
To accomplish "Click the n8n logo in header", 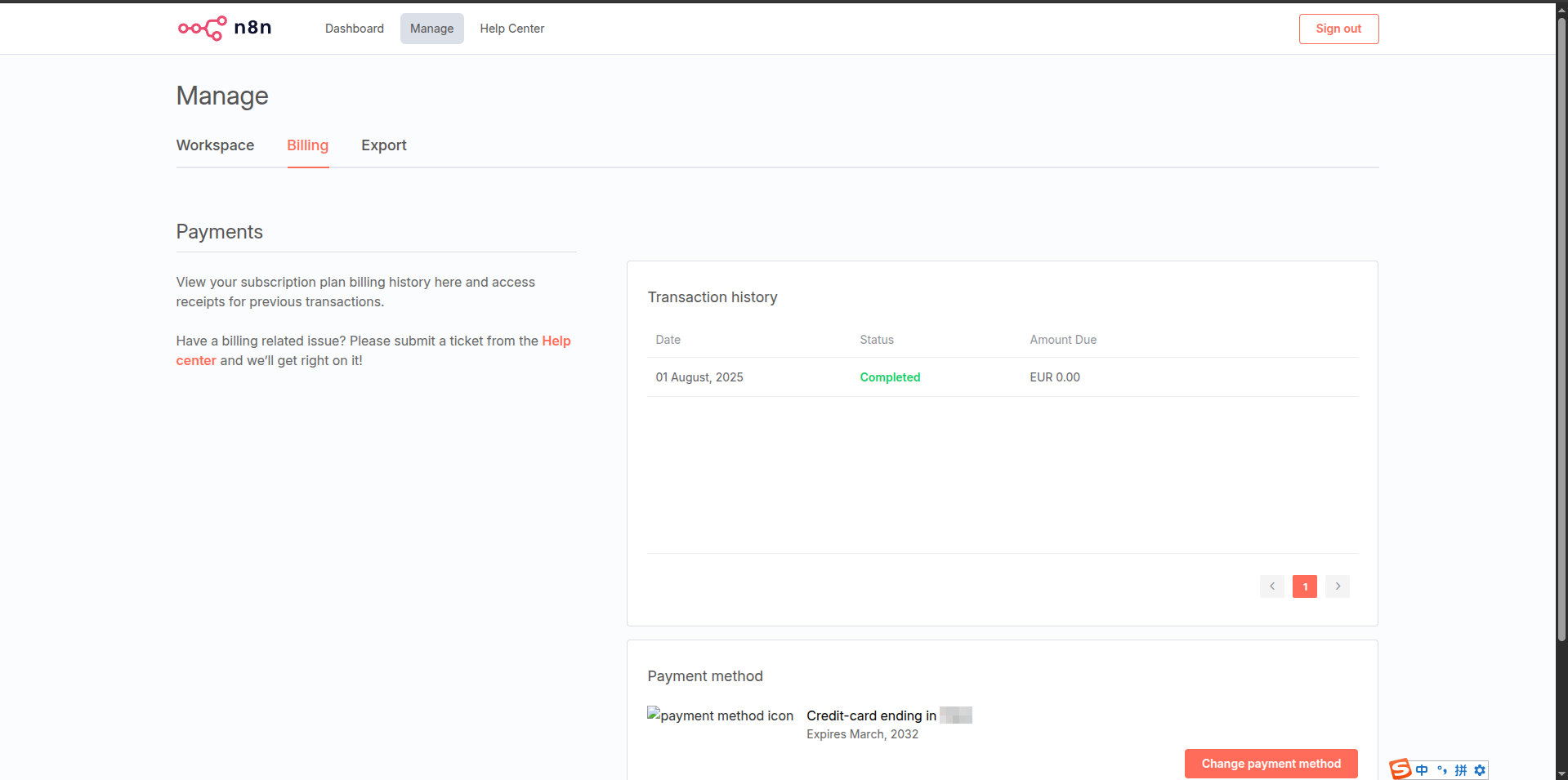I will (x=225, y=29).
